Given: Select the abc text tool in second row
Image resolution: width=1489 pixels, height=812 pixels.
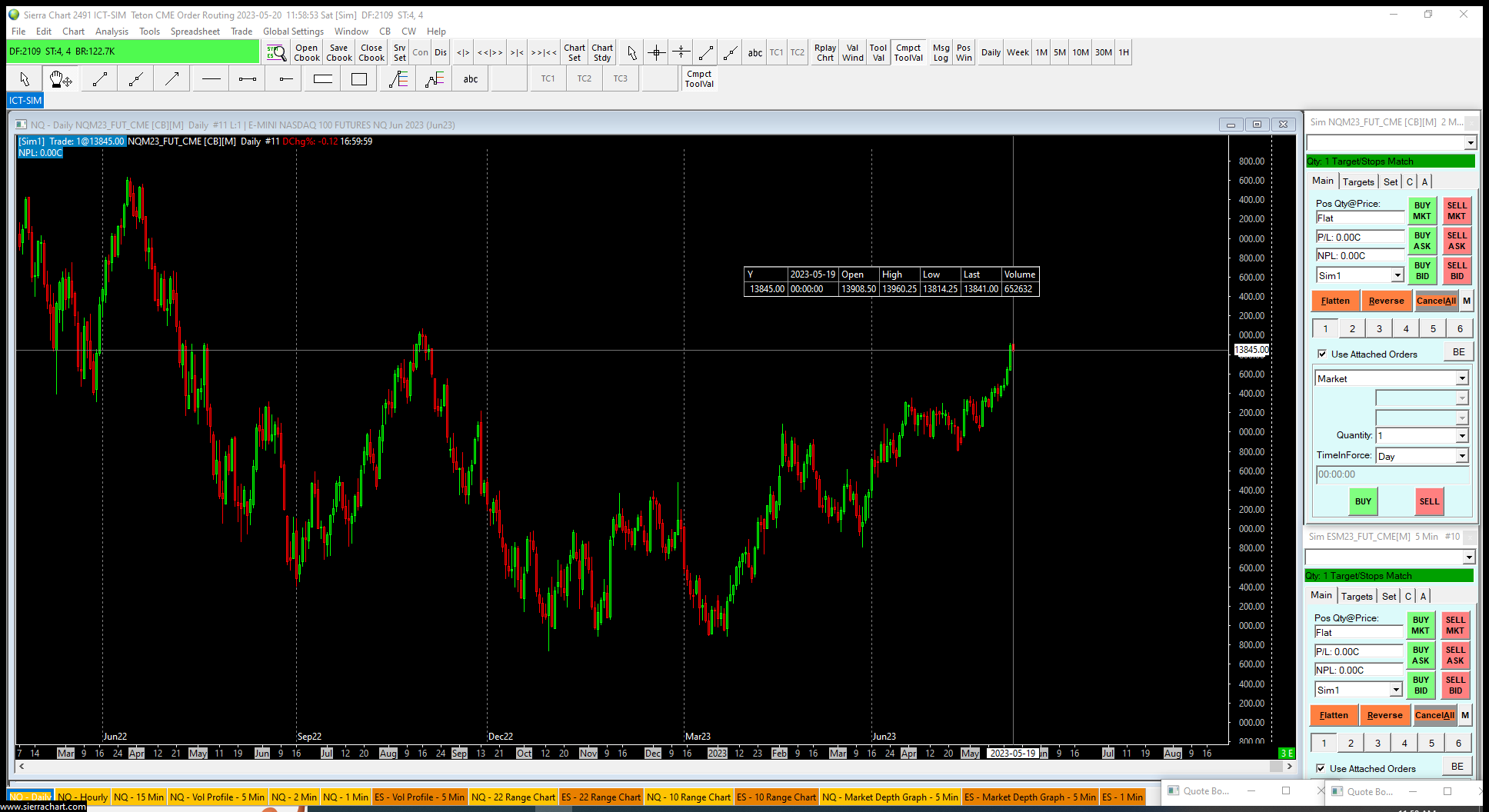Looking at the screenshot, I should pos(471,78).
